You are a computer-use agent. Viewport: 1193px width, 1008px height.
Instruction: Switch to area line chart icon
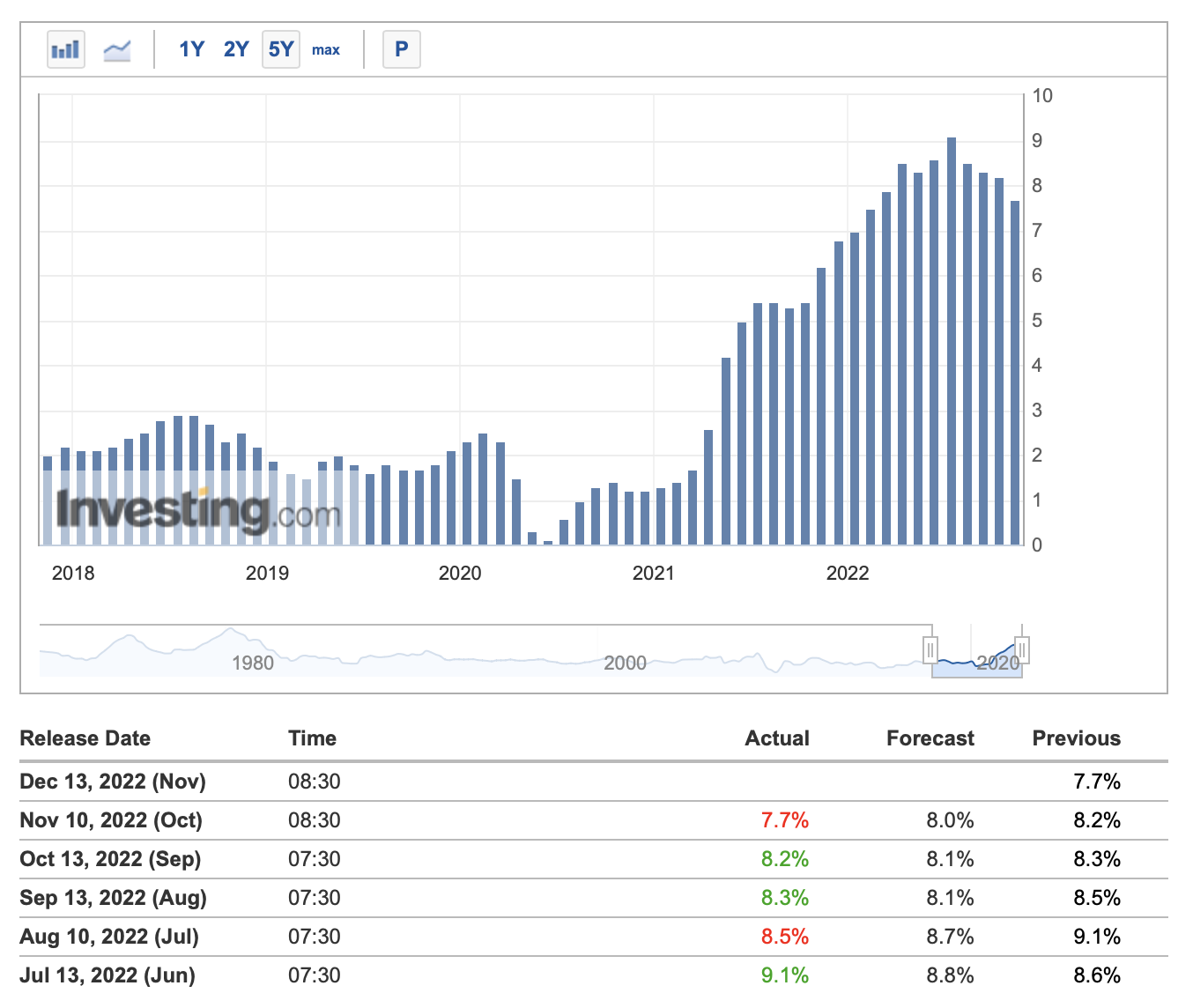[117, 49]
